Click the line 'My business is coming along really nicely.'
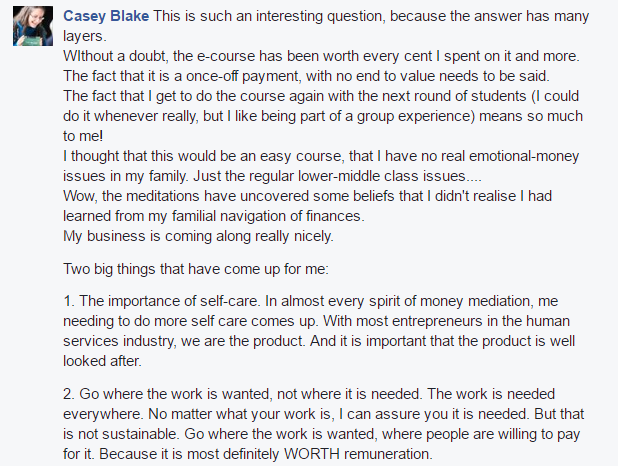This screenshot has height=466, width=618. [x=198, y=236]
